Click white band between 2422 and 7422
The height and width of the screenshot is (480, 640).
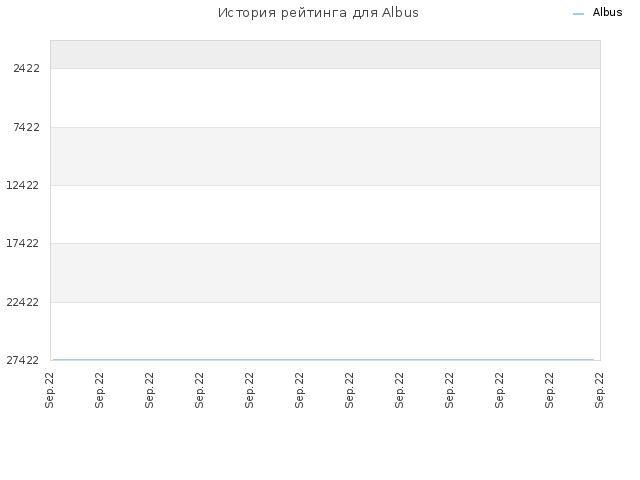pyautogui.click(x=325, y=98)
